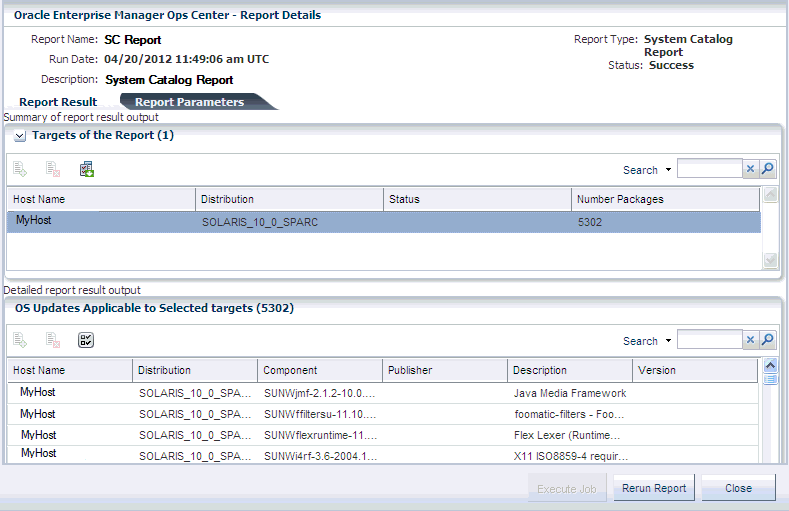
Task: Click the remove-document icon in OS Updates toolbar
Action: (53, 340)
